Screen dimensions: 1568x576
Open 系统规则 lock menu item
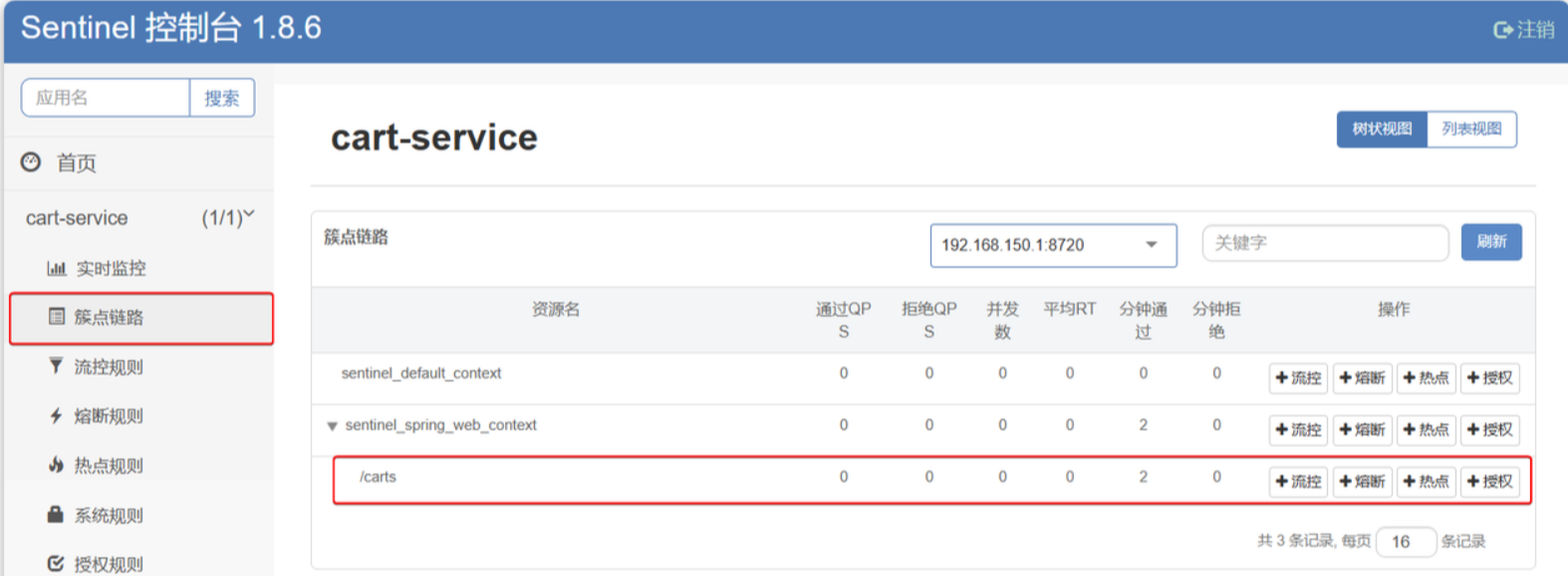[108, 515]
